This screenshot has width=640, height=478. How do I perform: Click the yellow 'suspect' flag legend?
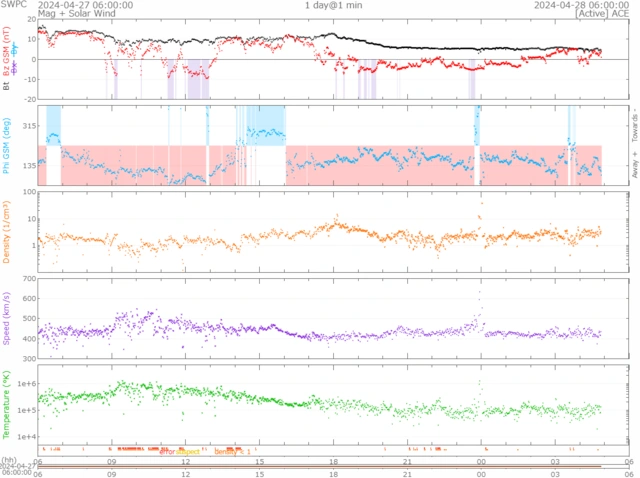click(x=188, y=451)
